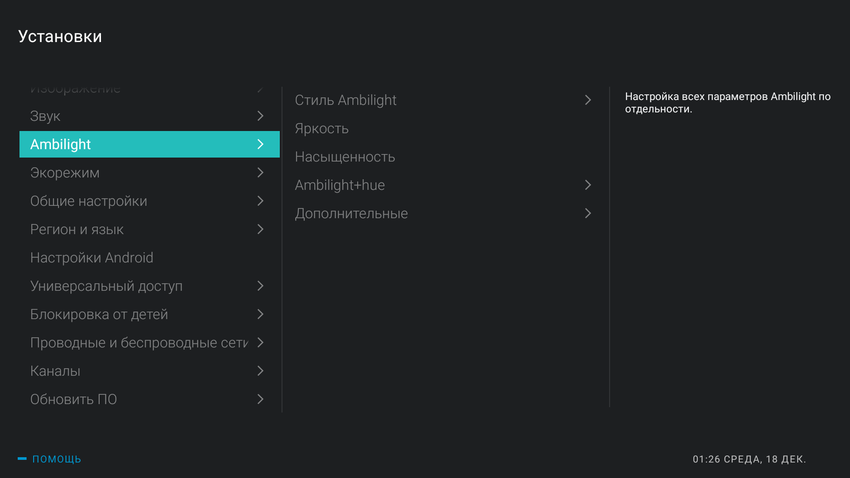Click the Помощь help link
This screenshot has width=850, height=478.
[x=57, y=459]
